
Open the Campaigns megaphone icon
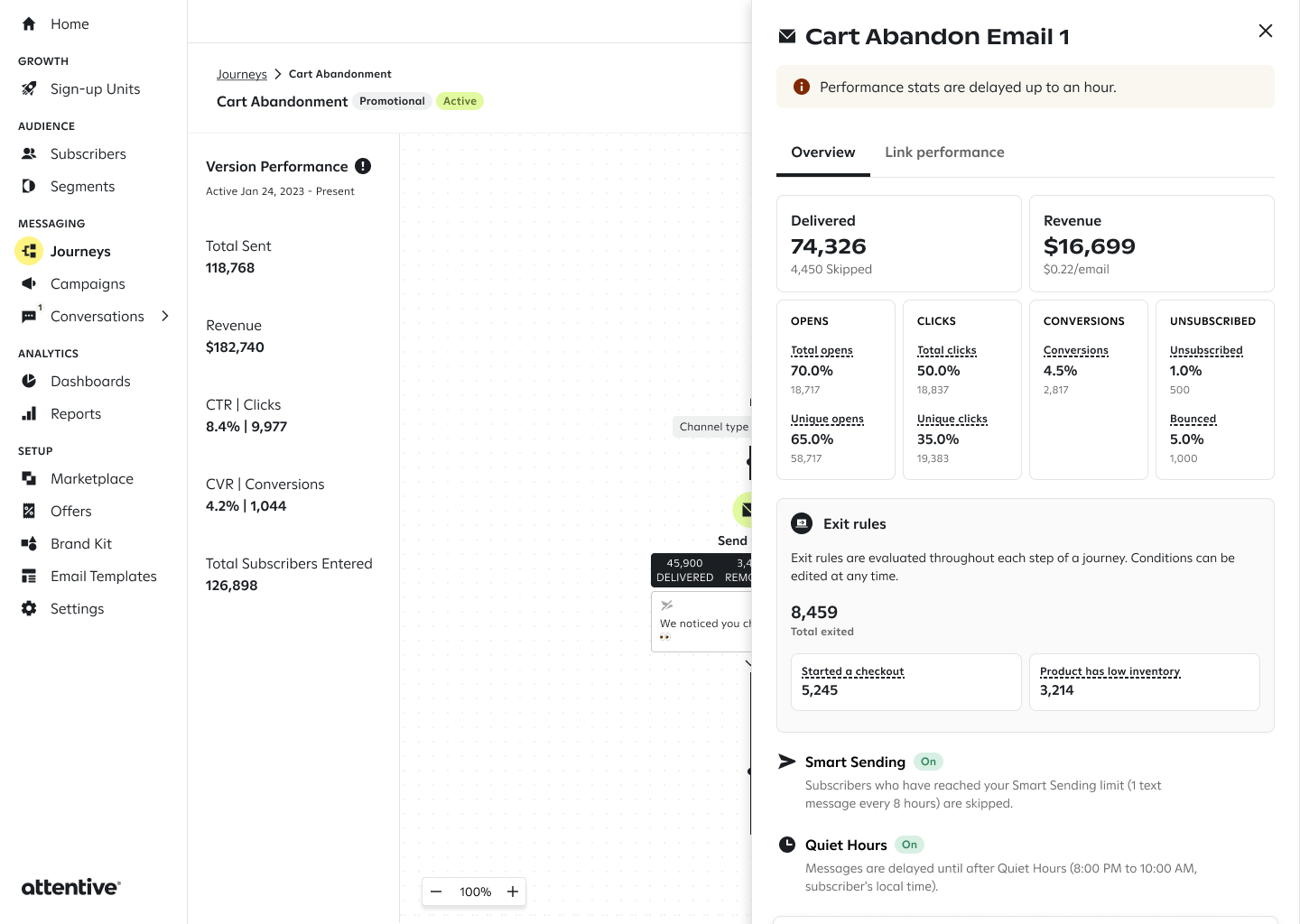(x=29, y=283)
